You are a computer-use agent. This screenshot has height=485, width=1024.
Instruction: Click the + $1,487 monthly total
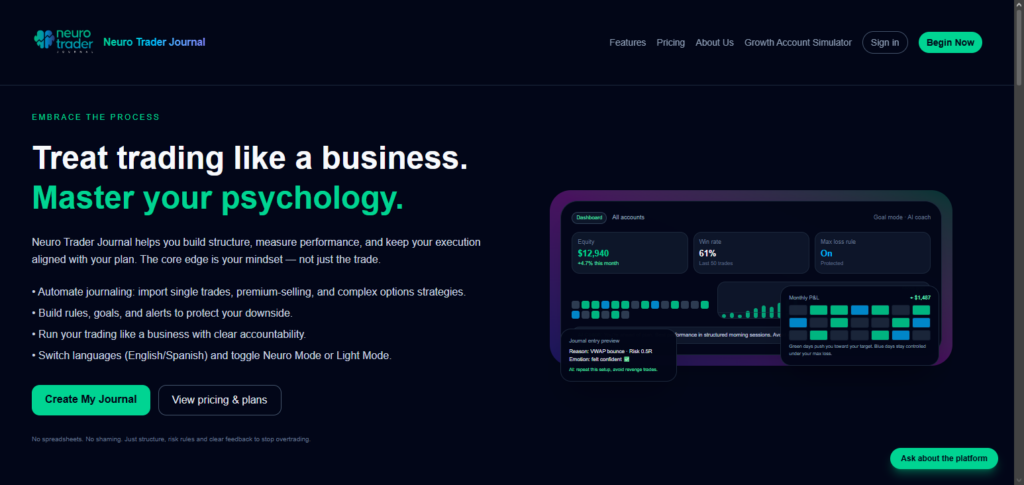(x=920, y=298)
